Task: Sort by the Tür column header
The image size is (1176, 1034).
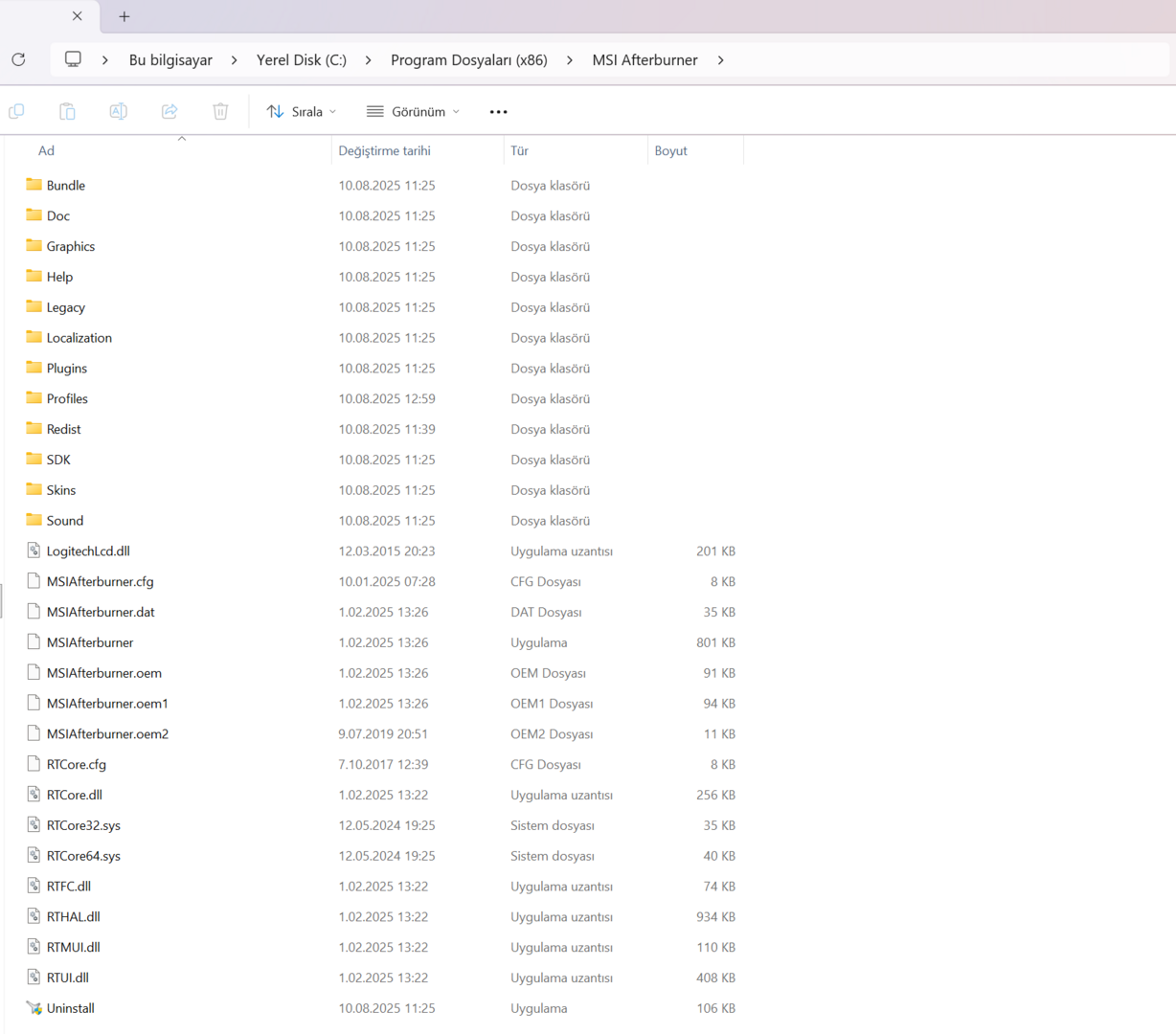Action: (519, 150)
